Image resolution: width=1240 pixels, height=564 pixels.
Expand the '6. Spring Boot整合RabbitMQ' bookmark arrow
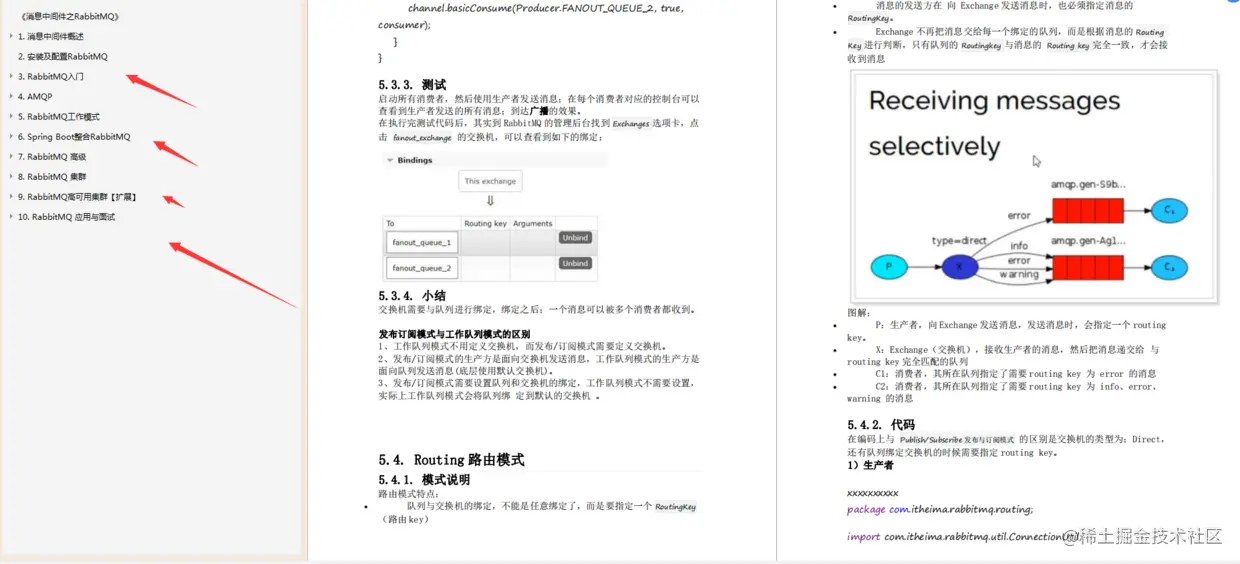pos(11,137)
